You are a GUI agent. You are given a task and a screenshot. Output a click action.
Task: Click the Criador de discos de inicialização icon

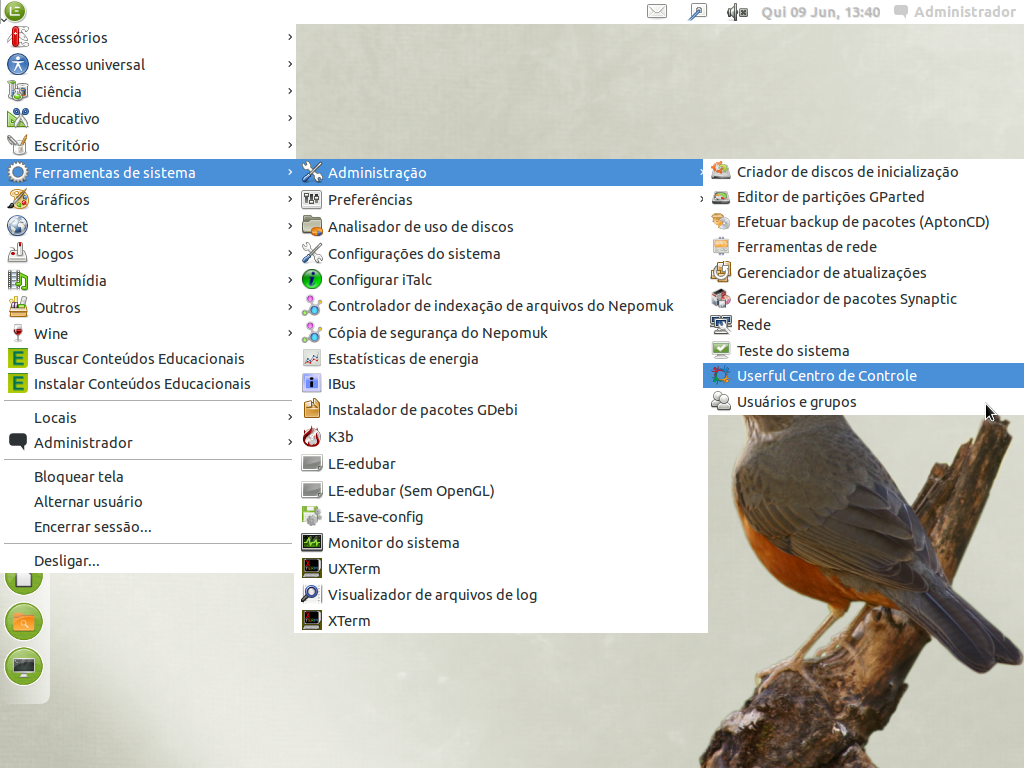tap(720, 171)
